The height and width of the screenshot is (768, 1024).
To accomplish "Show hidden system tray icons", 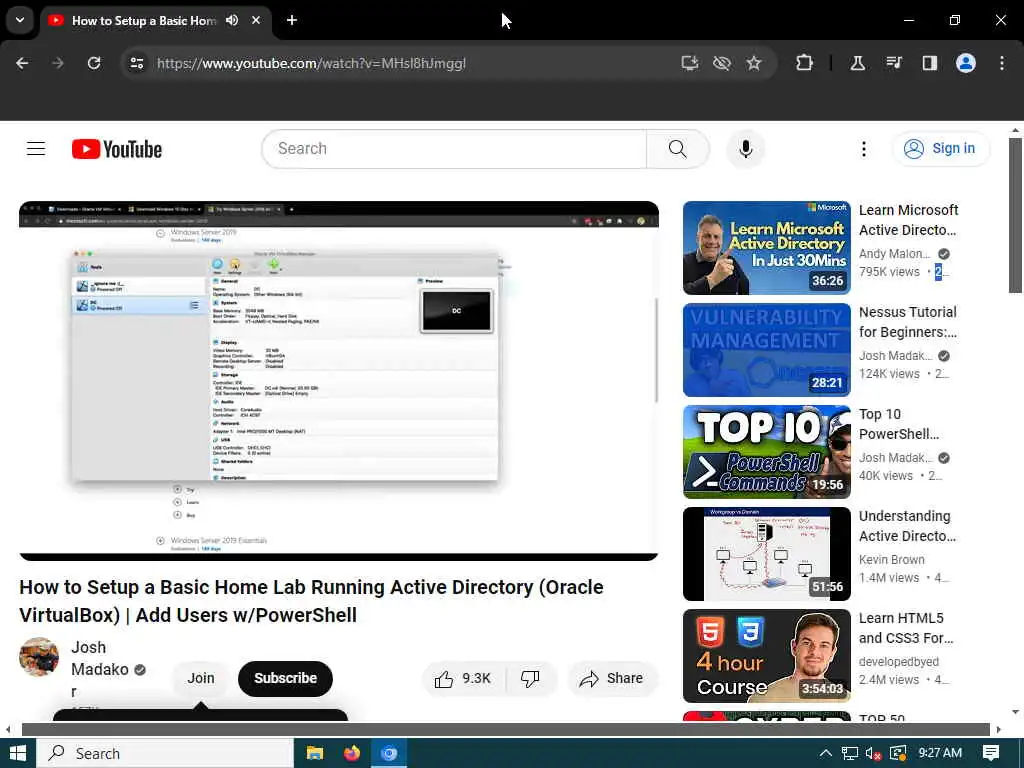I will 825,753.
